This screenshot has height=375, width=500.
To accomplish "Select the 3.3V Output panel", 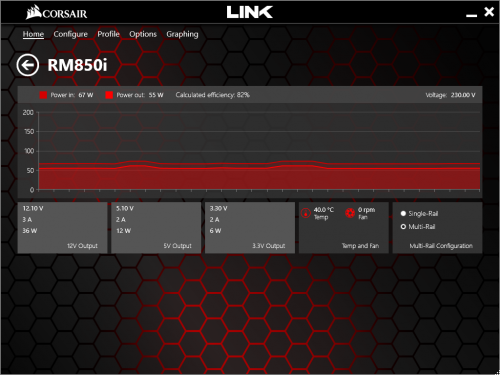I will coord(250,228).
